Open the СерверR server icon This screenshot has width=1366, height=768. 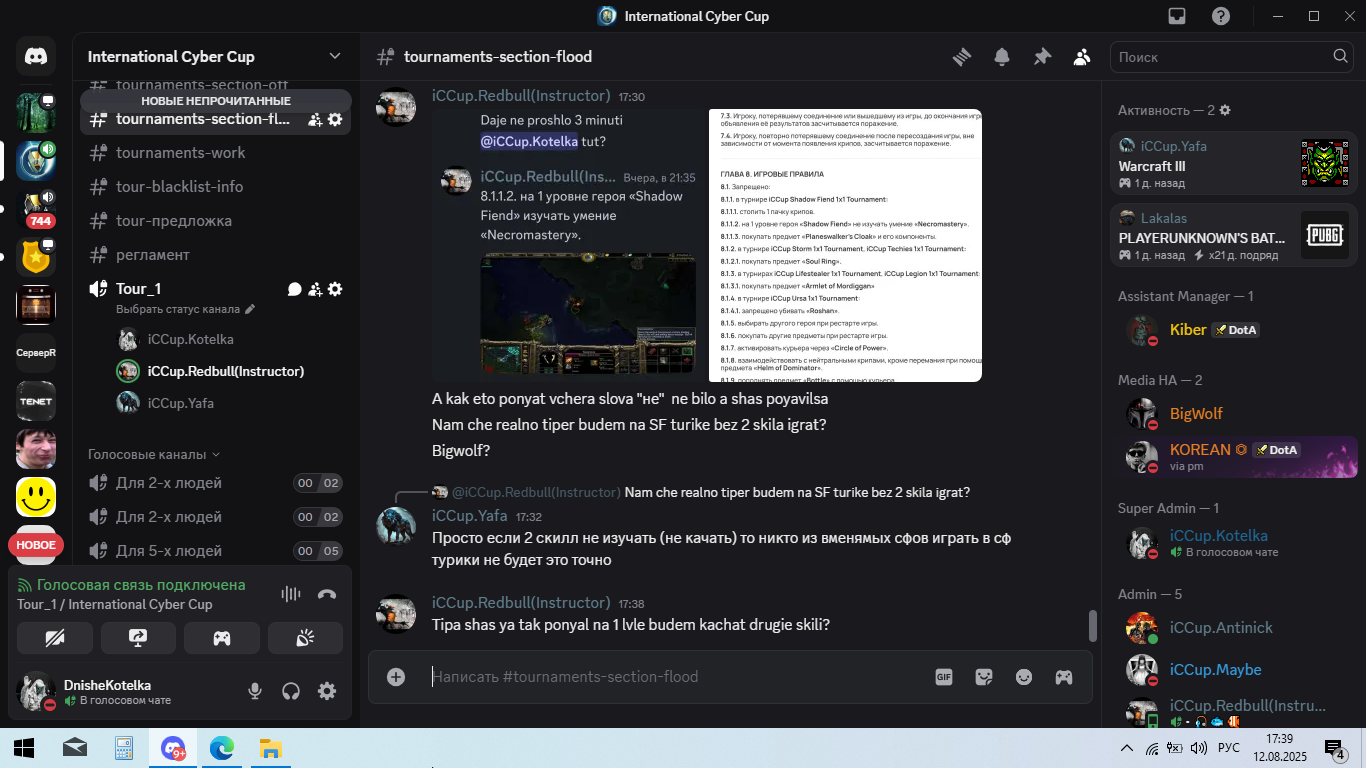(x=36, y=353)
